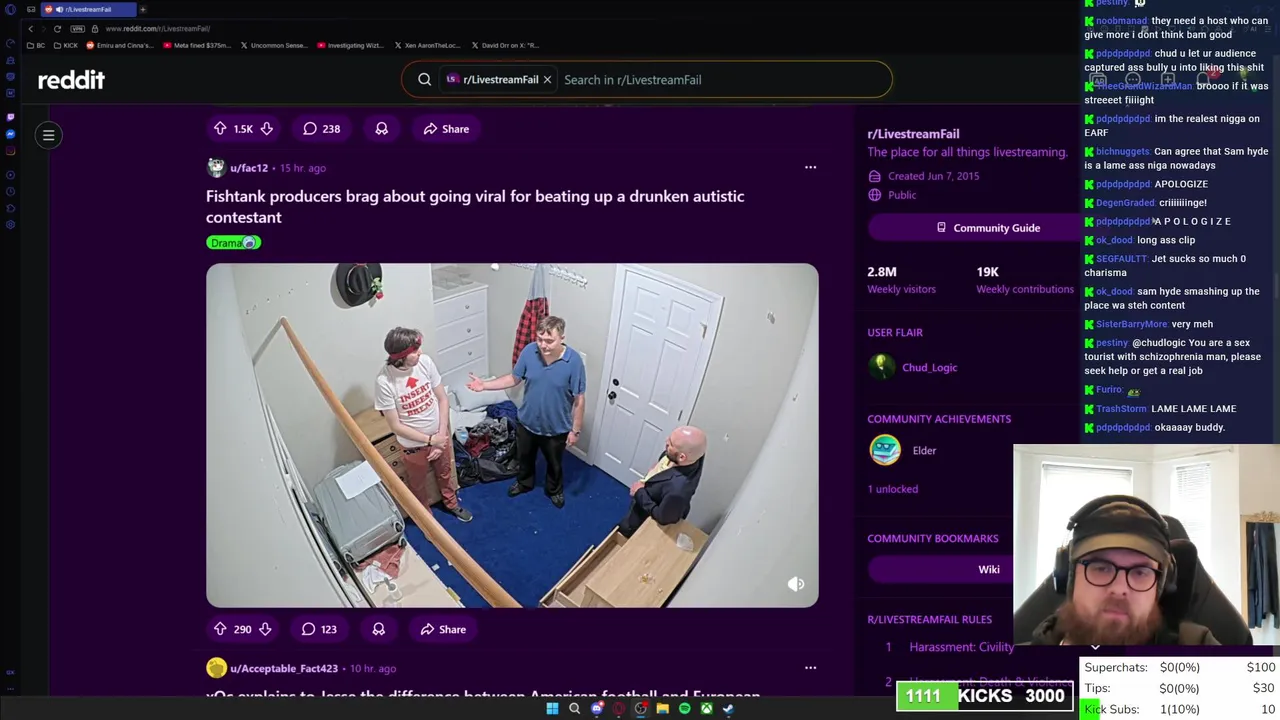Image resolution: width=1280 pixels, height=720 pixels.
Task: Share the Fishtank producers post
Action: pyautogui.click(x=443, y=629)
